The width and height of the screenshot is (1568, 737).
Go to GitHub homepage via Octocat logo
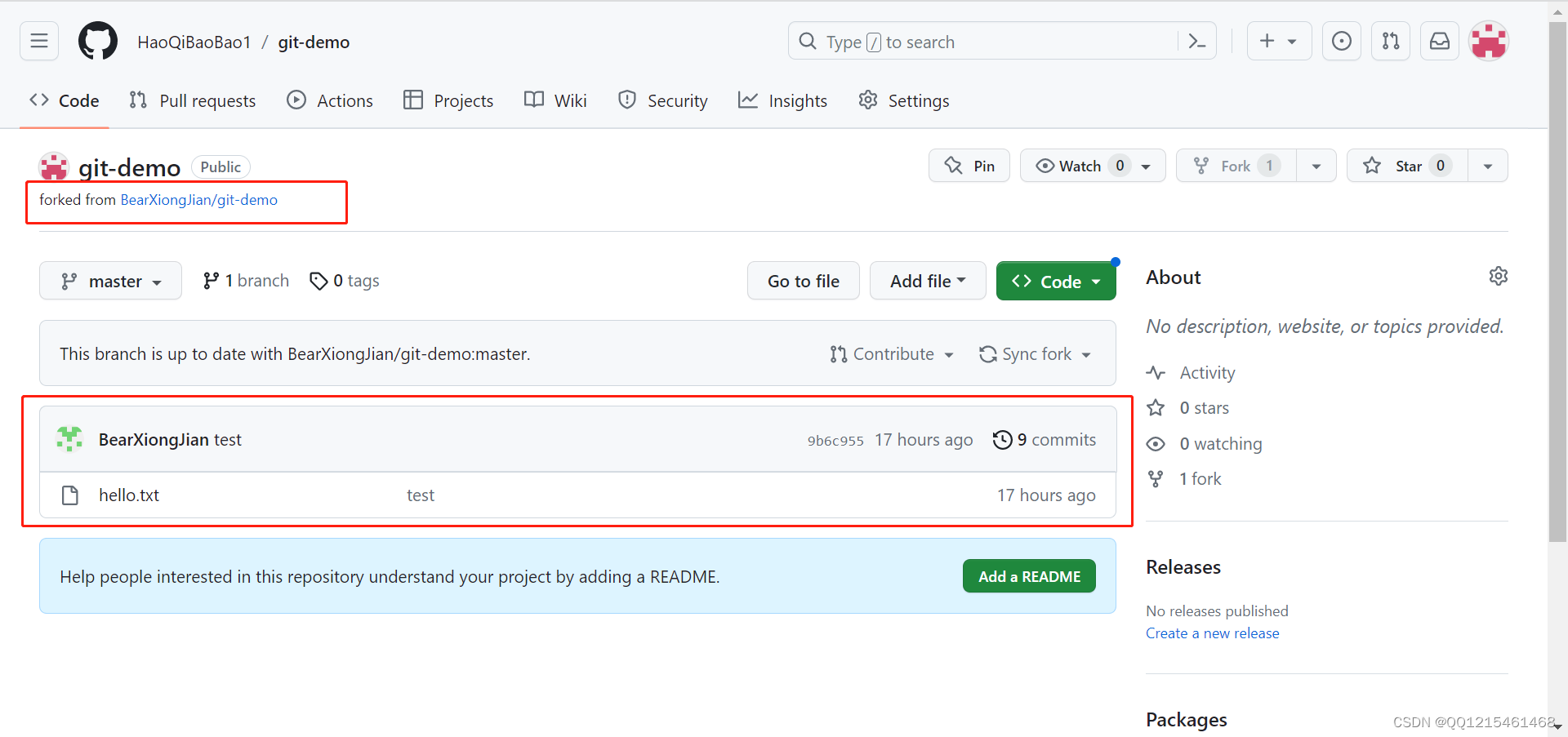click(98, 41)
